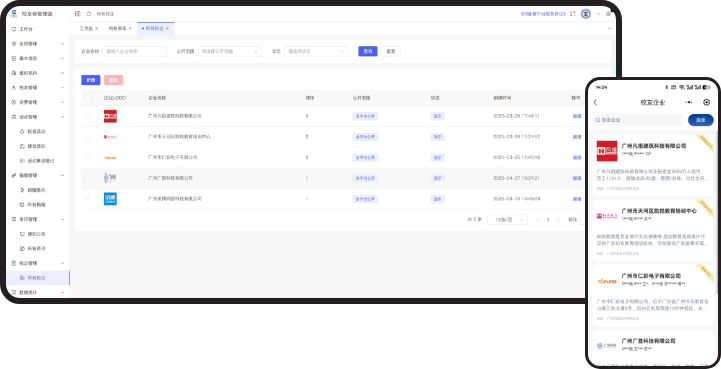Click the blue platform service link in the header
The image size is (721, 369).
pyautogui.click(x=543, y=14)
